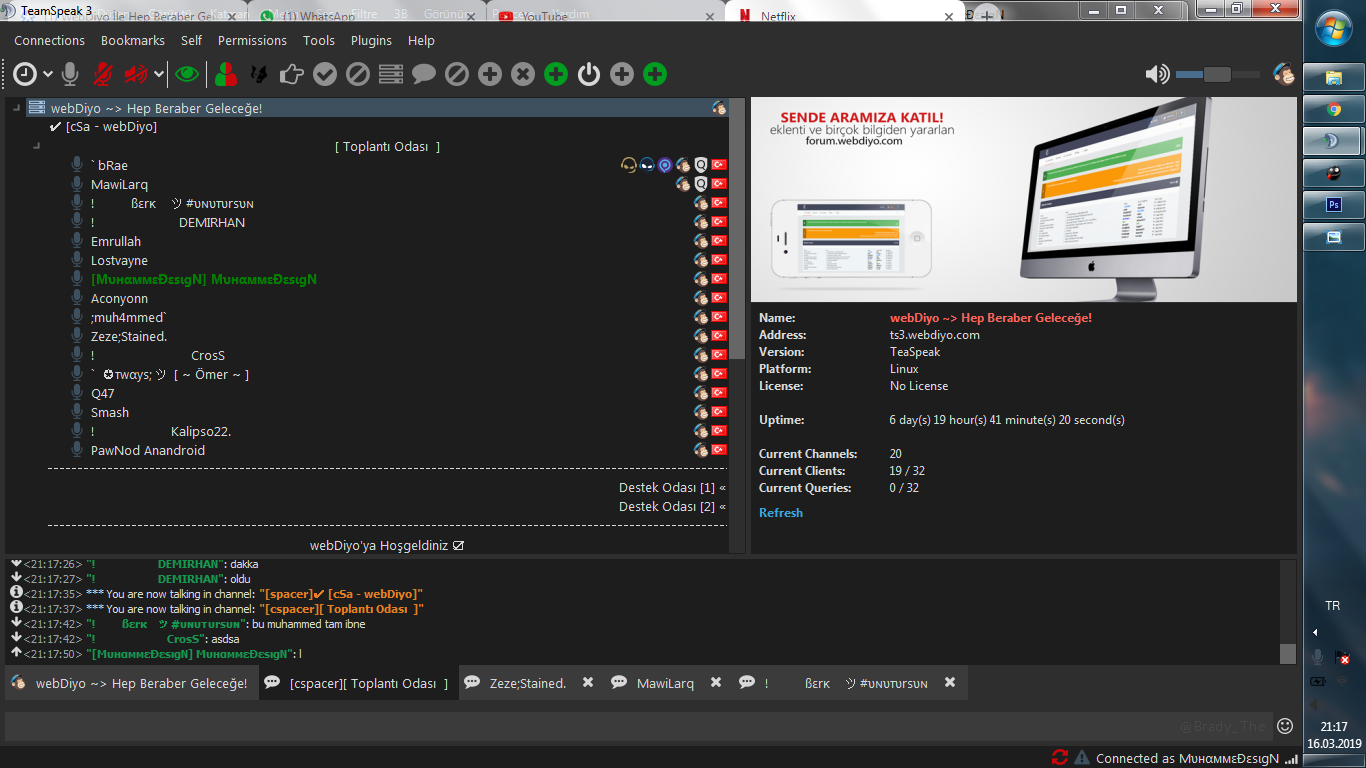This screenshot has width=1366, height=768.
Task: Open the Connections menu
Action: coord(49,41)
